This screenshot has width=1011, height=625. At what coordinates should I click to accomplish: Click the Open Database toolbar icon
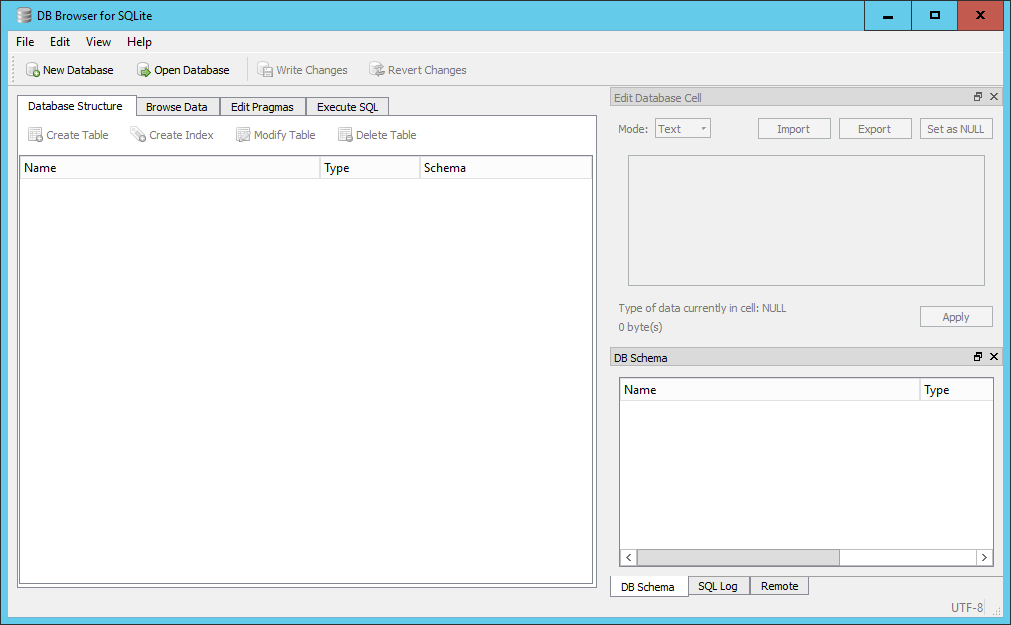(143, 70)
